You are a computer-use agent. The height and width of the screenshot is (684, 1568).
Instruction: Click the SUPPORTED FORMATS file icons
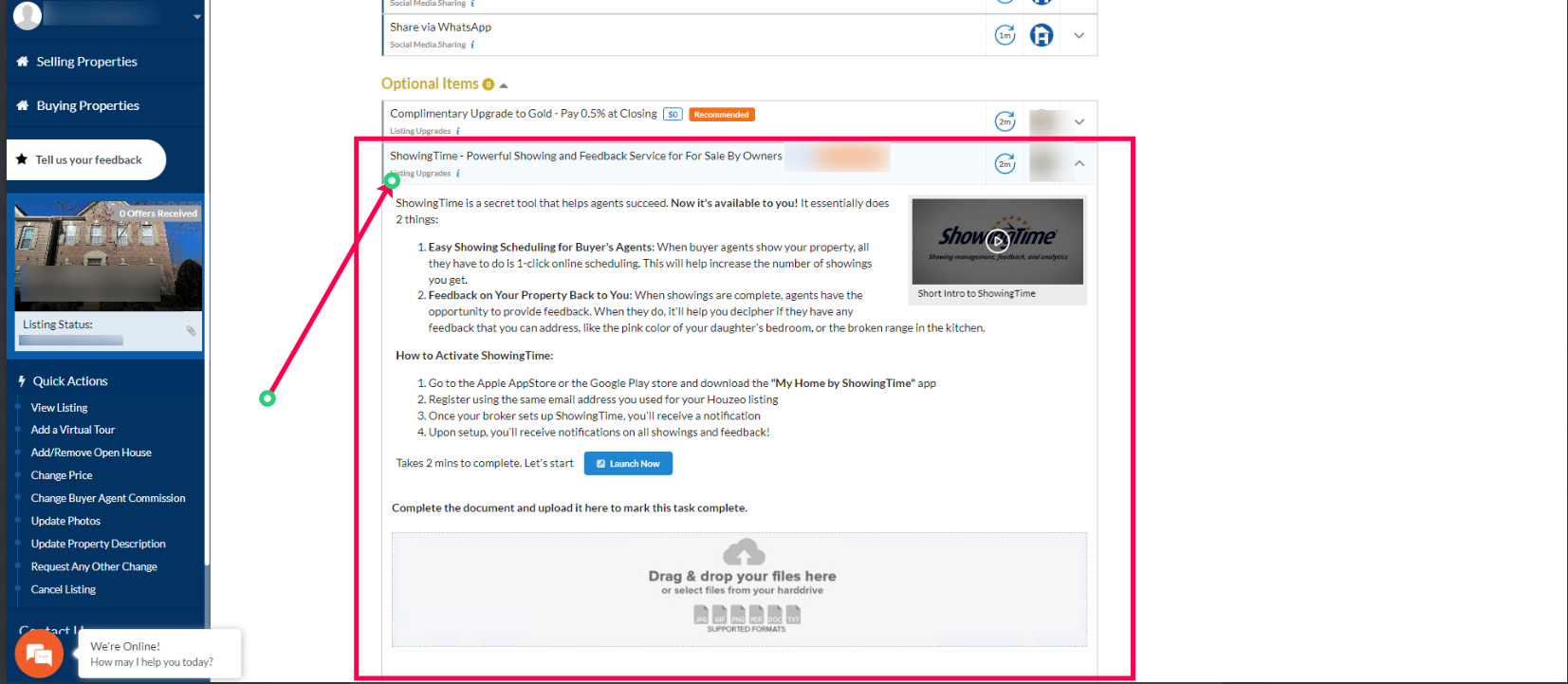click(747, 615)
